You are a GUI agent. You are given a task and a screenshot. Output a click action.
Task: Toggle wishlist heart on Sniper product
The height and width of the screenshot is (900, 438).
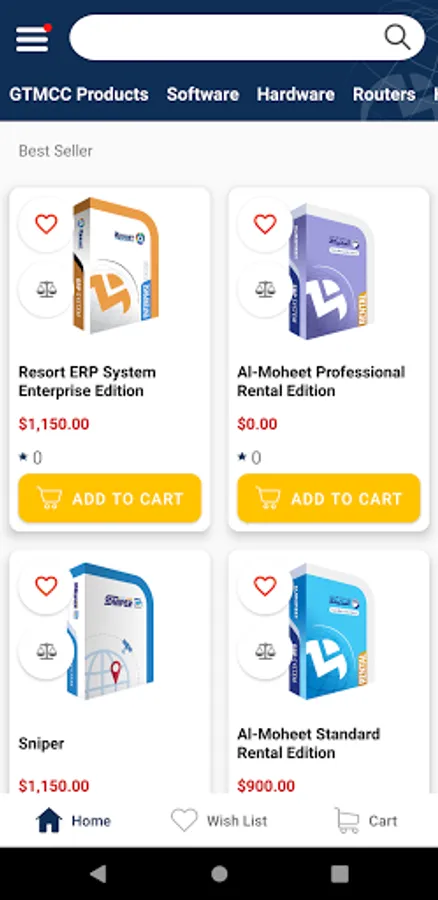[46, 586]
